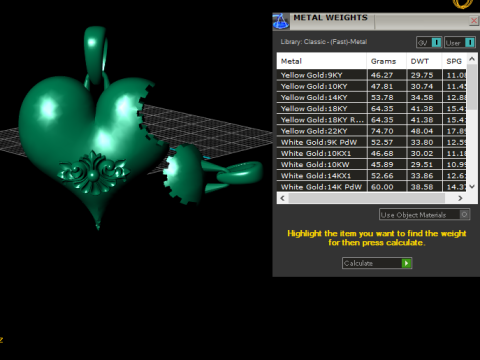This screenshot has width=480, height=360.
Task: Click the SPG column header
Action: point(454,61)
